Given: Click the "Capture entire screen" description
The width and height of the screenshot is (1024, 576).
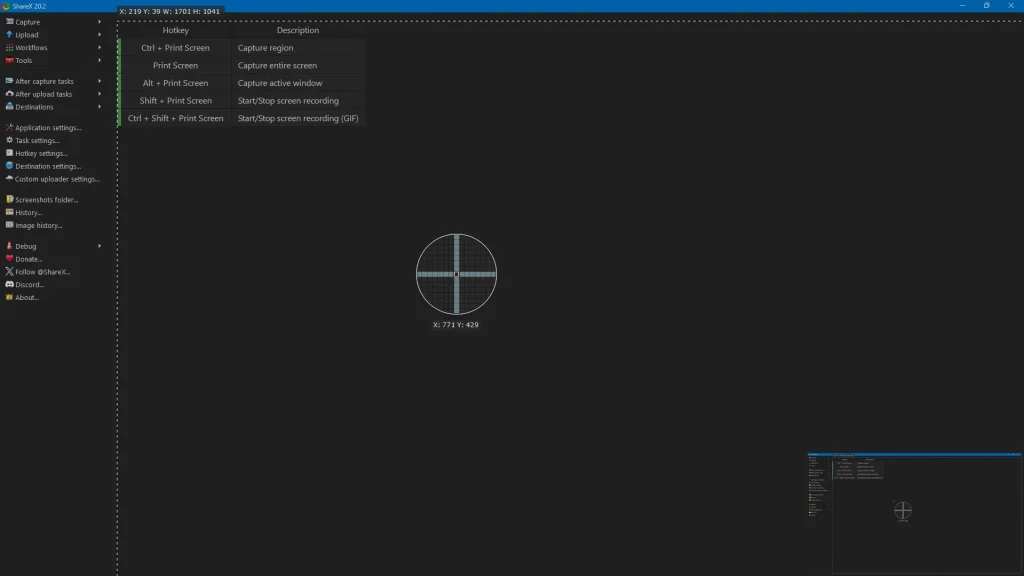Looking at the screenshot, I should [x=278, y=65].
